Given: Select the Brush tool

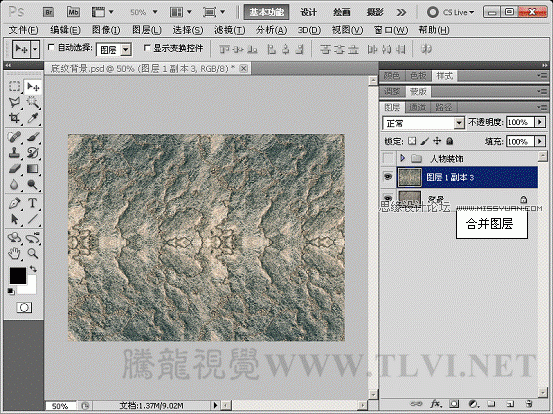Looking at the screenshot, I should point(33,137).
